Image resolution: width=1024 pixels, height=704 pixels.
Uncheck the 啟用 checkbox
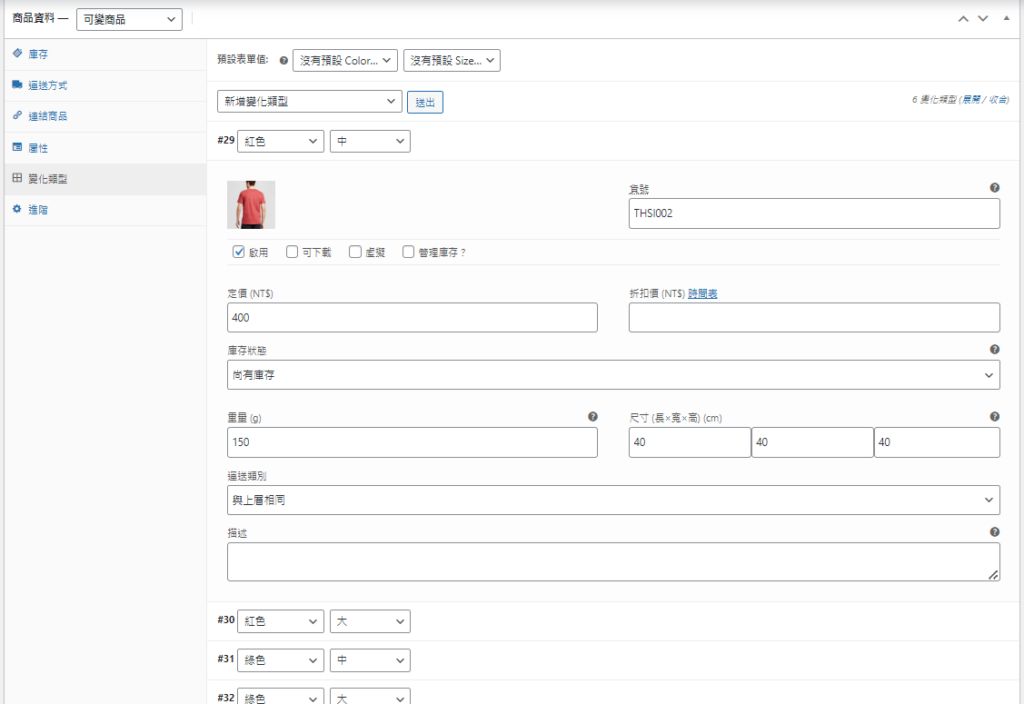point(239,252)
